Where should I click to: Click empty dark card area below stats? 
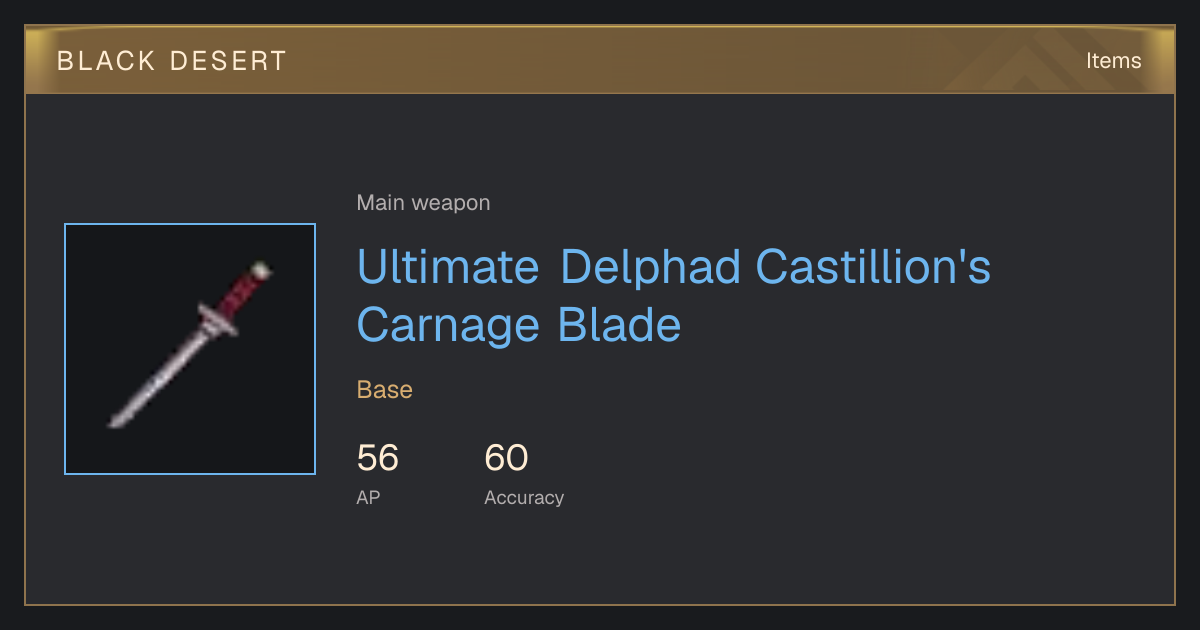coord(600,560)
